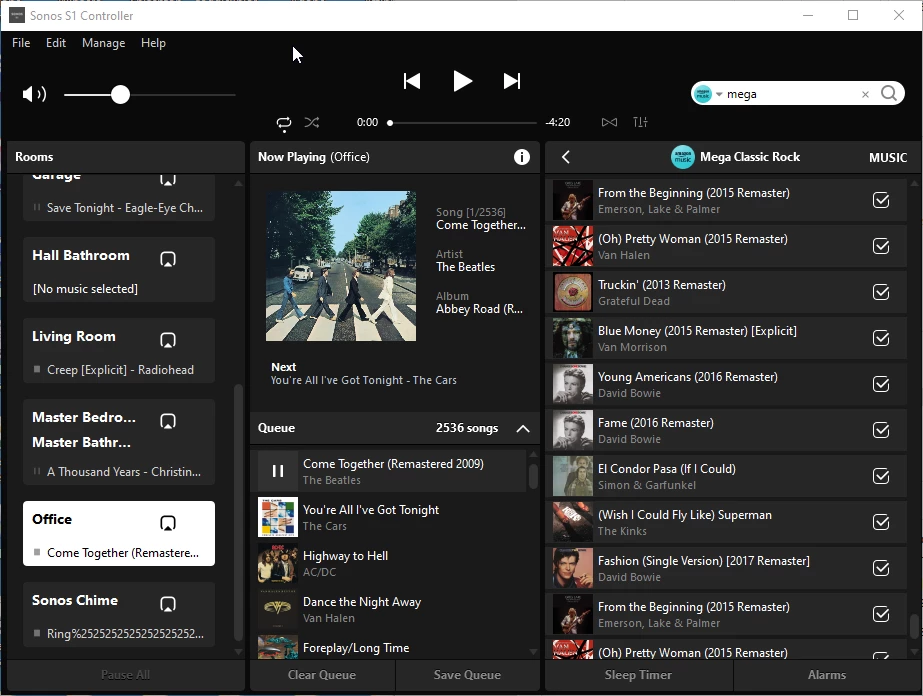
Task: Click David Bowie Fashion album thumbnail
Action: (573, 568)
